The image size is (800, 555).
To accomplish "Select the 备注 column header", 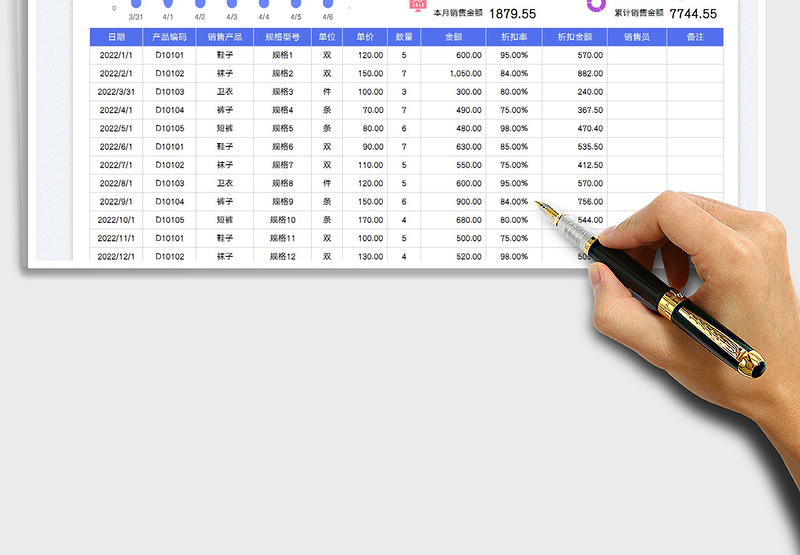I will pyautogui.click(x=695, y=37).
